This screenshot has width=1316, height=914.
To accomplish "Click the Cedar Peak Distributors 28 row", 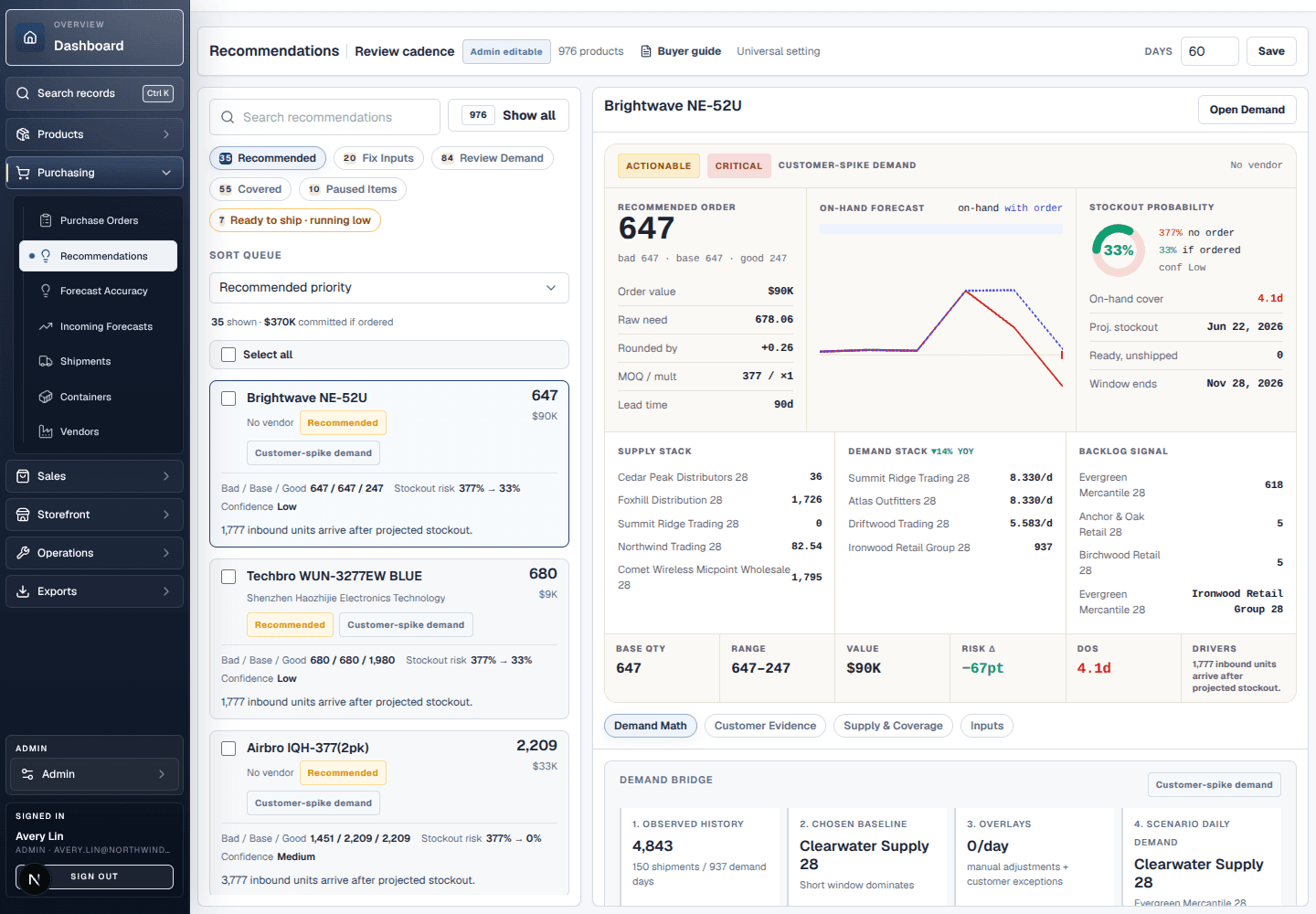I will click(x=720, y=477).
